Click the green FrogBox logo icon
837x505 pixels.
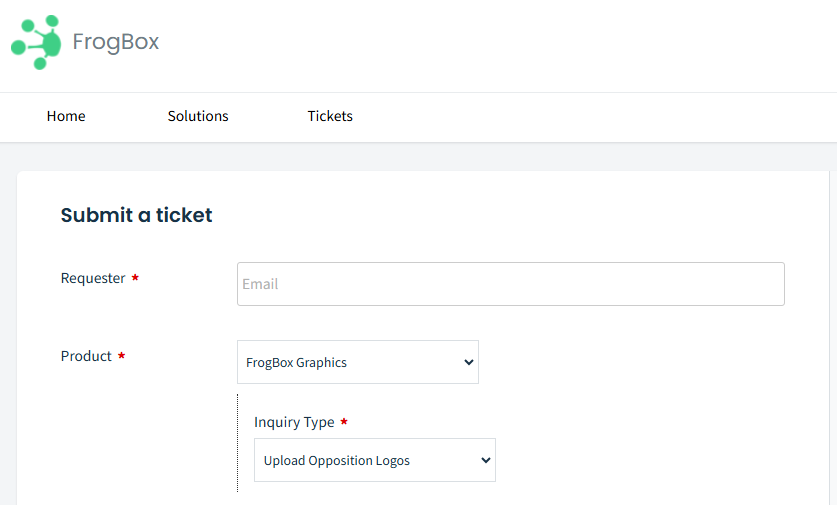37,42
